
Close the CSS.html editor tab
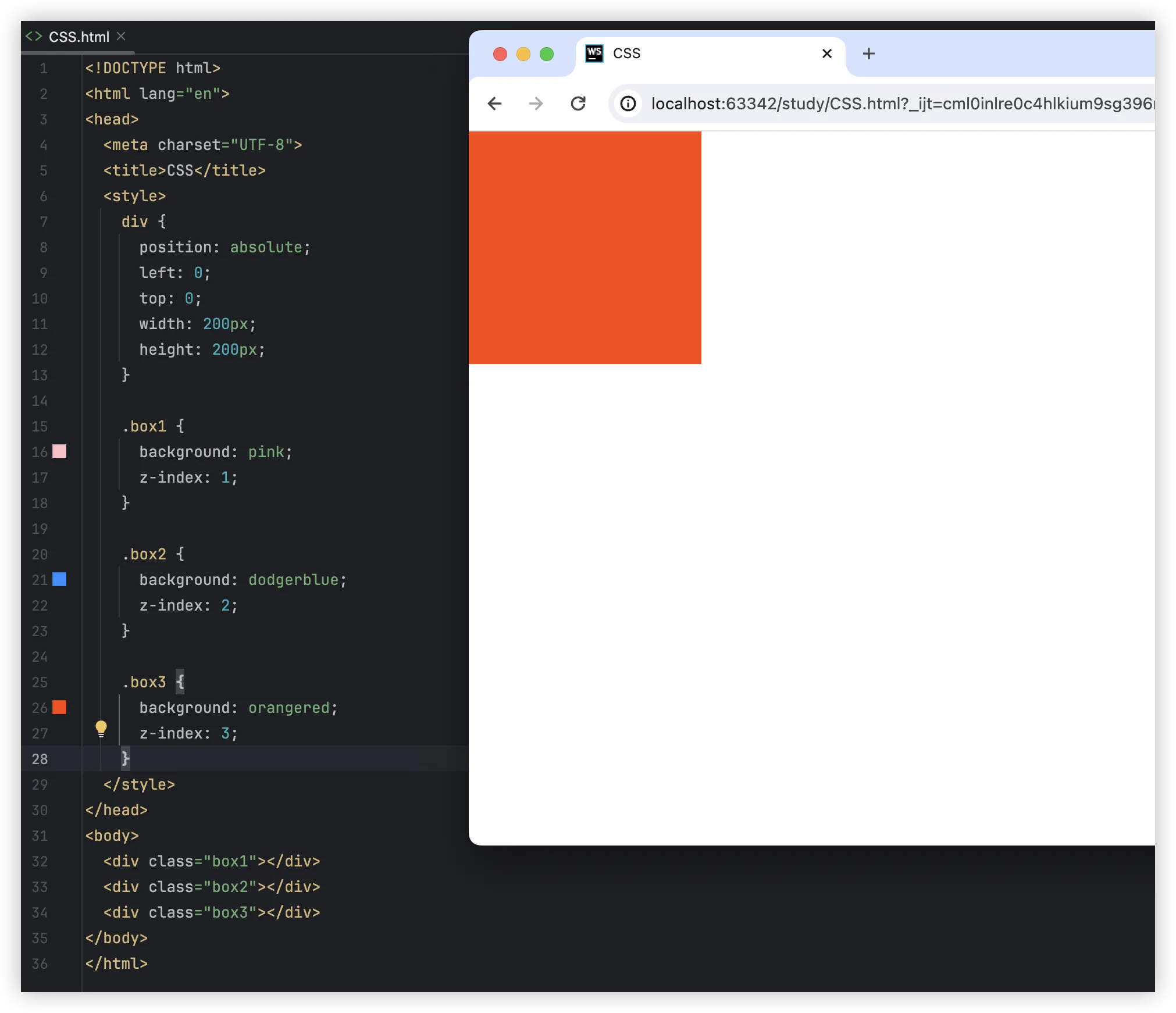[x=121, y=37]
